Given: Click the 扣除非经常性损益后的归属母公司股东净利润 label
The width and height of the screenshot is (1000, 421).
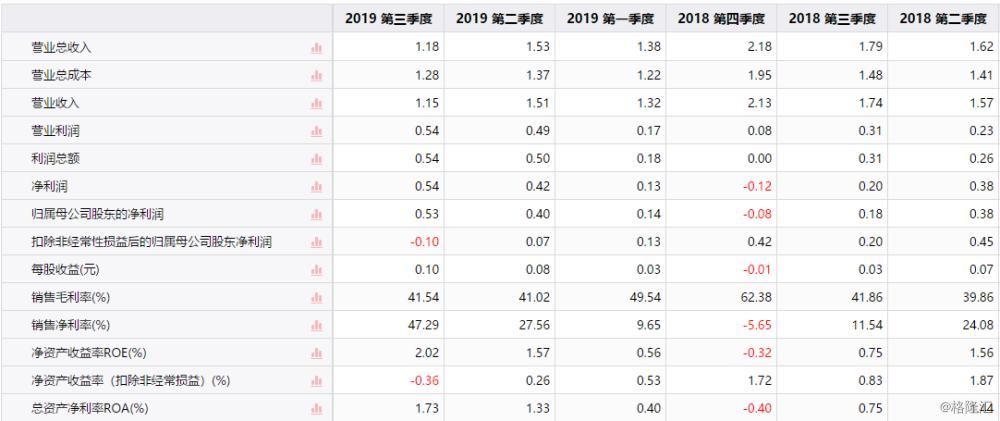Looking at the screenshot, I should click(x=152, y=241).
